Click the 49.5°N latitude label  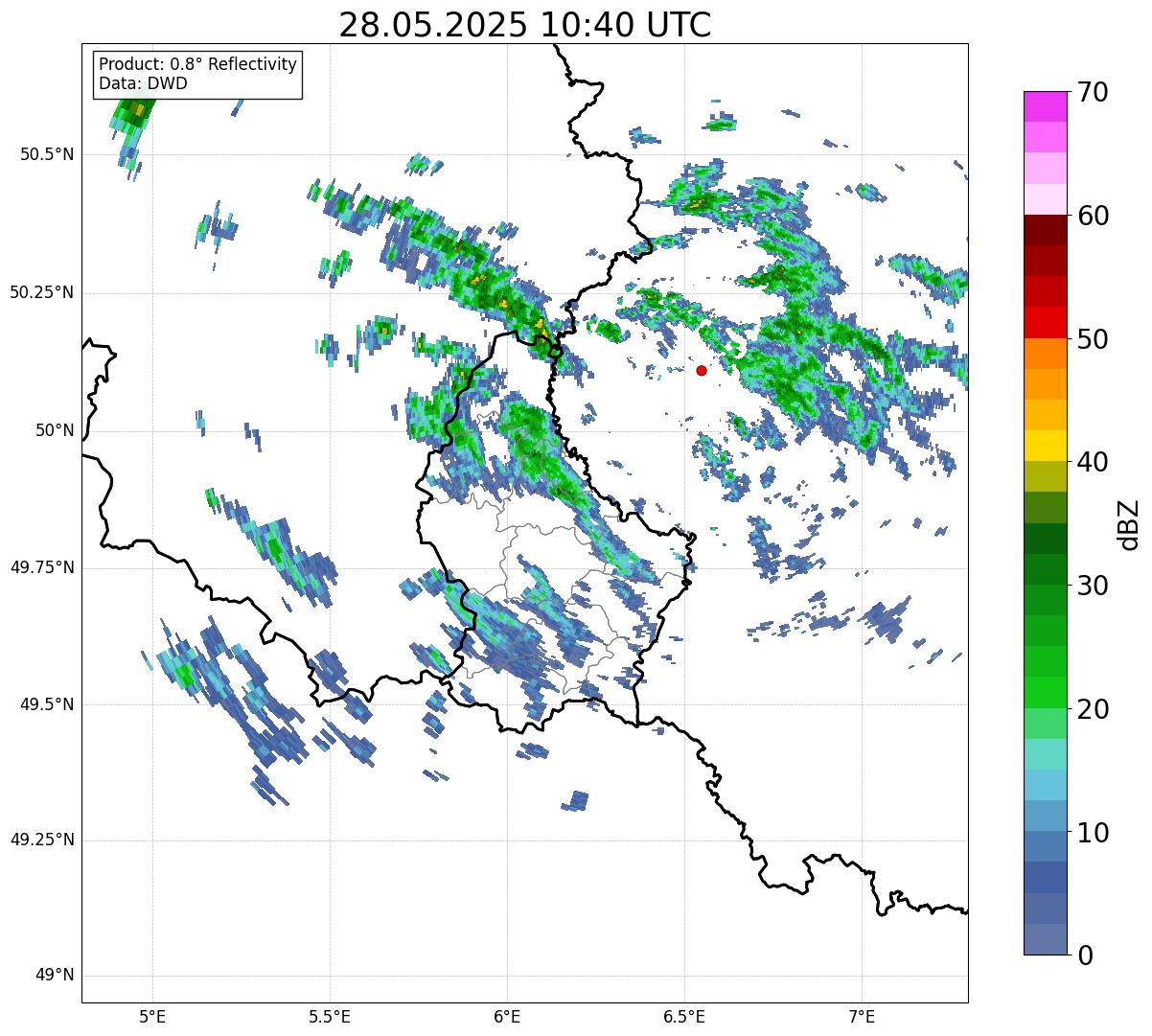coord(47,704)
